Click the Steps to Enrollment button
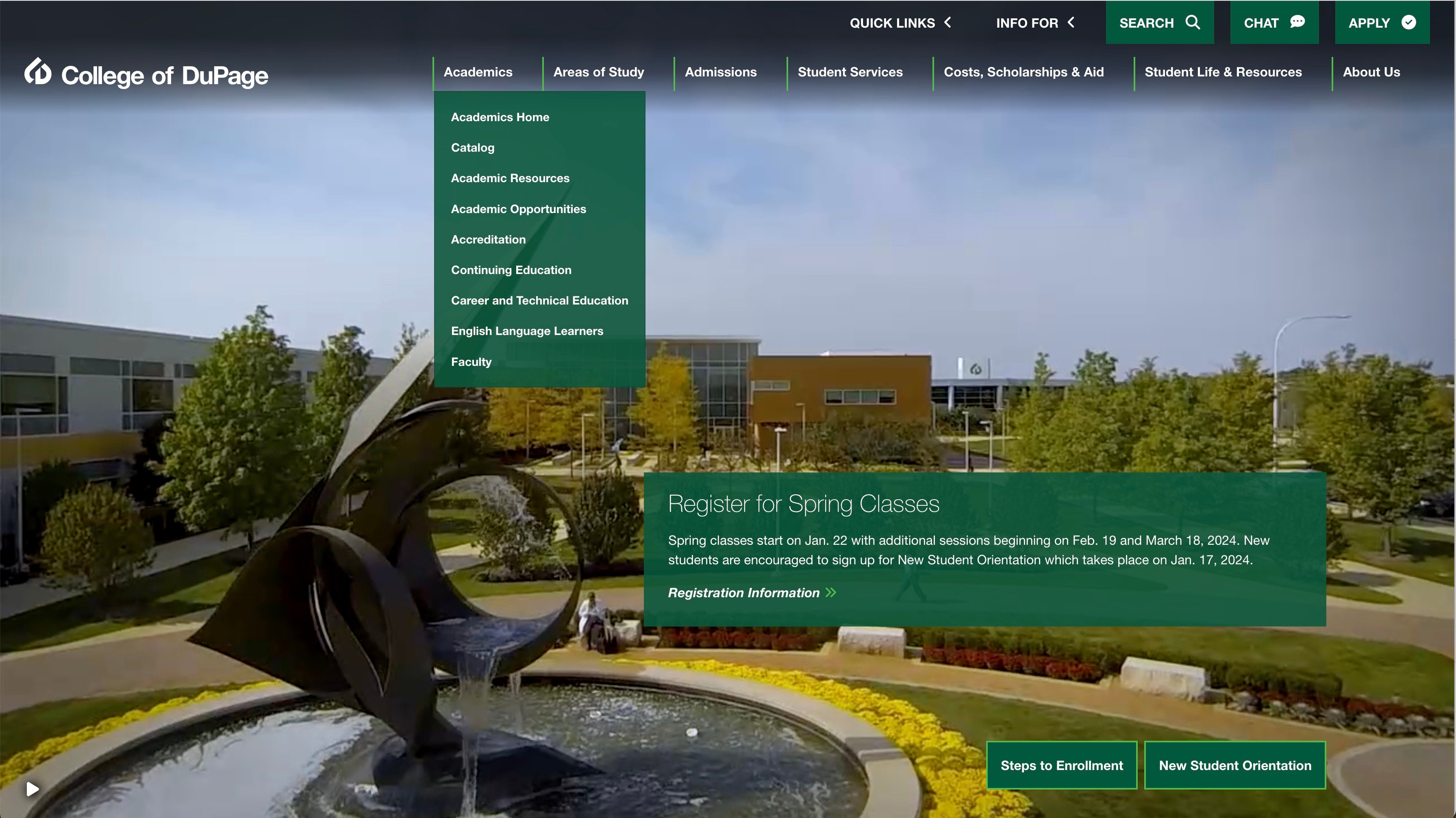Screen dimensions: 1456x818 click(x=1061, y=766)
